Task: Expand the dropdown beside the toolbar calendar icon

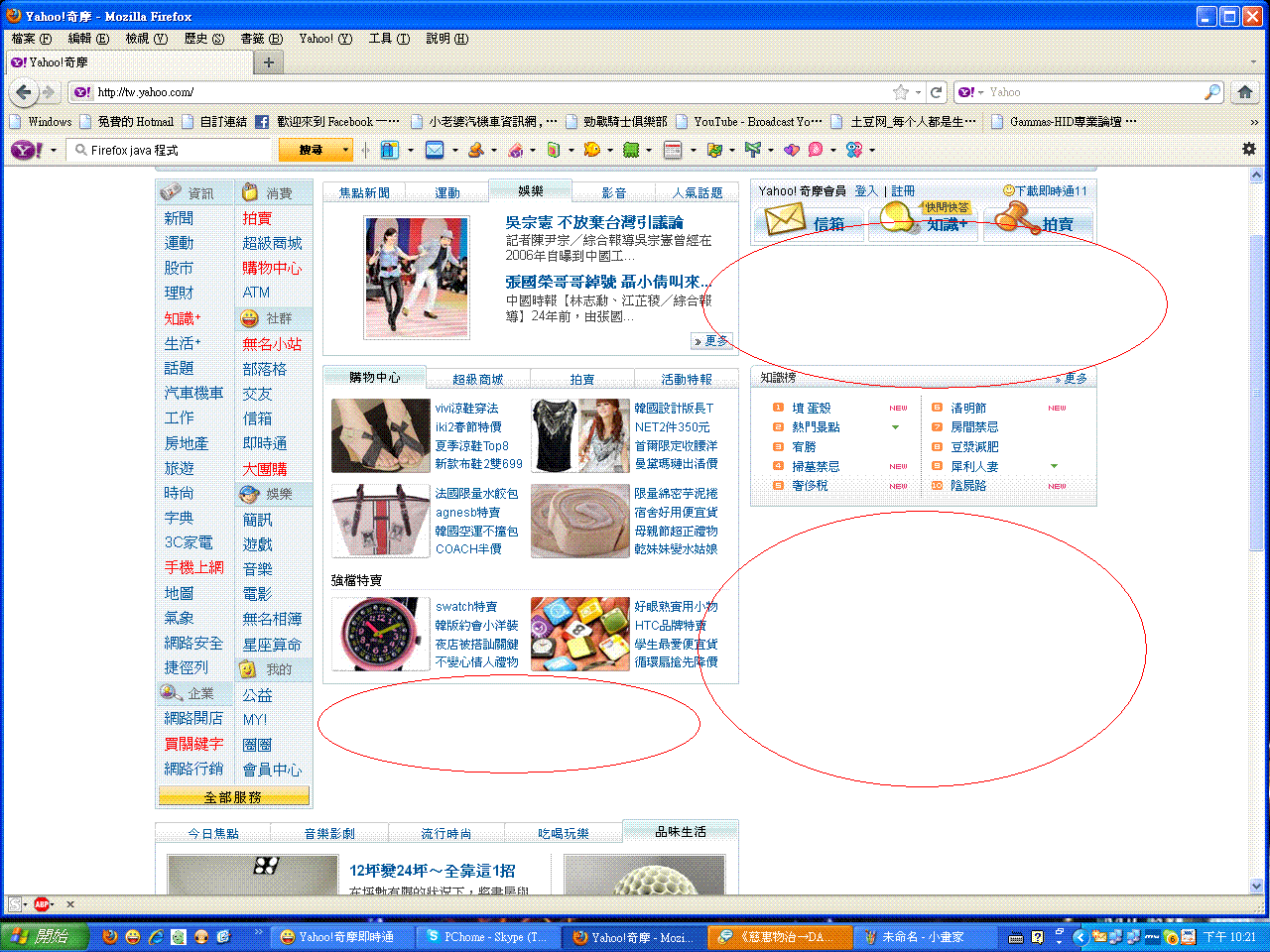Action: click(693, 151)
